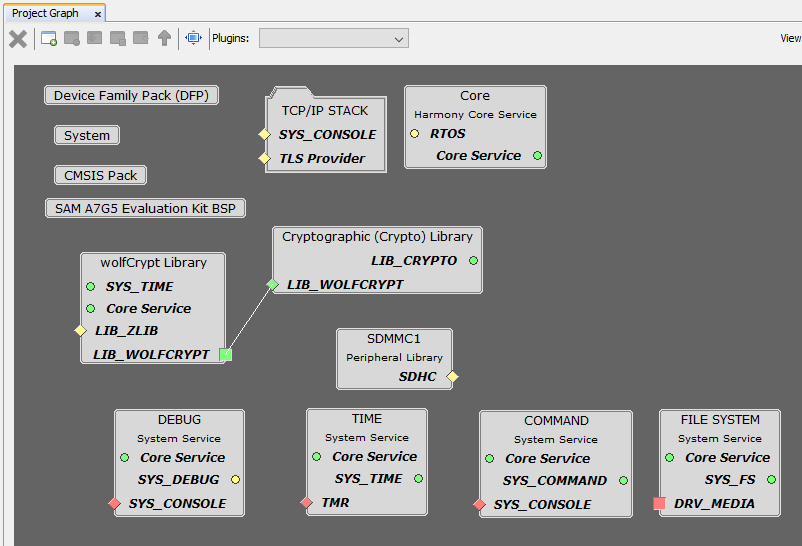The width and height of the screenshot is (802, 546).
Task: Select the CMSIS Pack component
Action: click(x=100, y=176)
